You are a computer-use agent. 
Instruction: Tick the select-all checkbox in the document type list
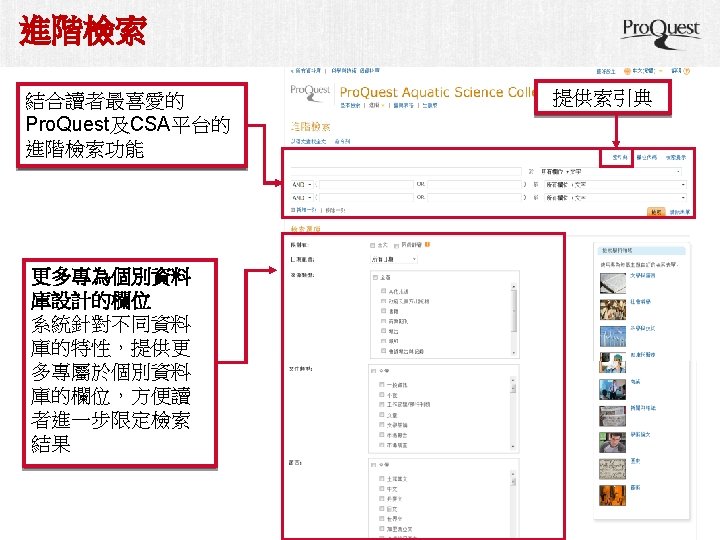373,371
